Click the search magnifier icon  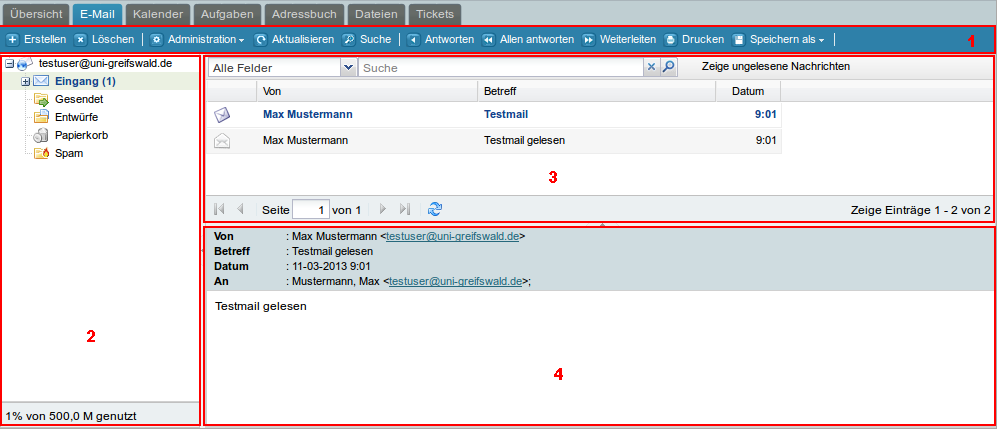click(669, 68)
